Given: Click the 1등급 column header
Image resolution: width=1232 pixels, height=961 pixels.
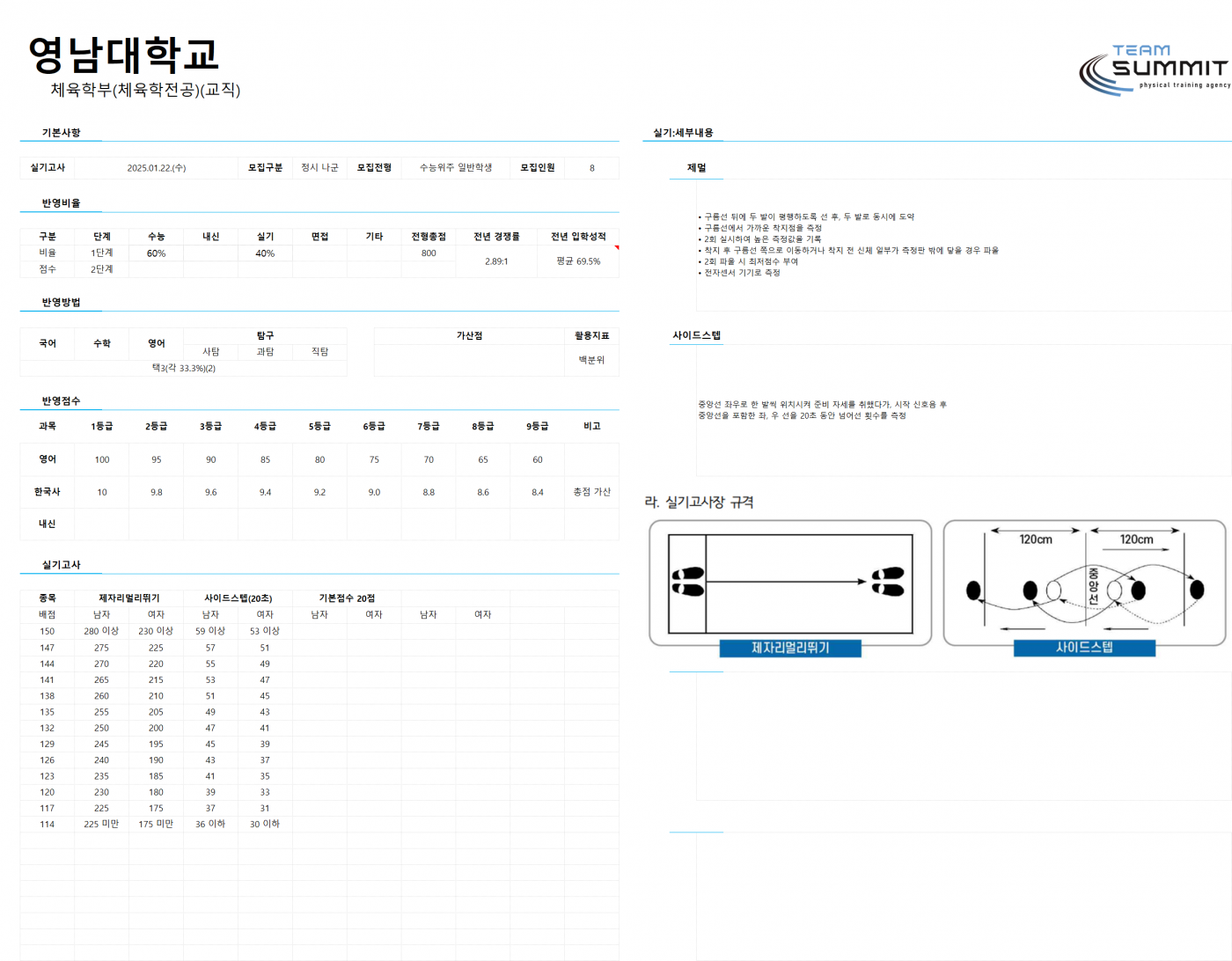Looking at the screenshot, I should tap(102, 426).
